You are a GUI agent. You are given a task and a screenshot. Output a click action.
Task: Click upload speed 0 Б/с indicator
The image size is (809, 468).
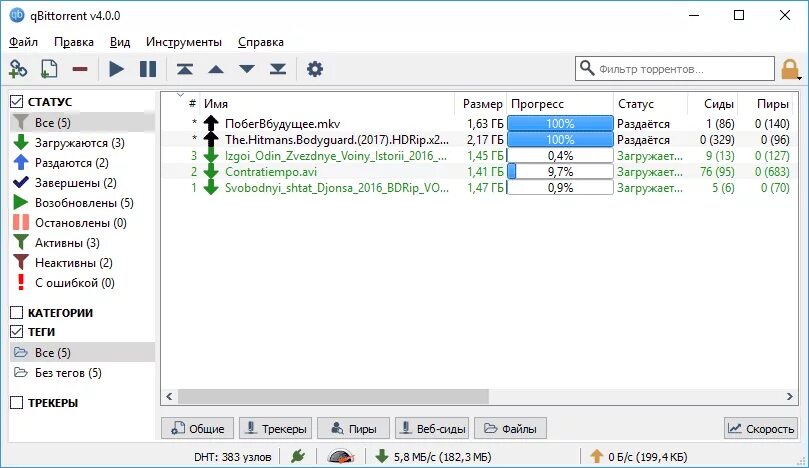pos(639,457)
